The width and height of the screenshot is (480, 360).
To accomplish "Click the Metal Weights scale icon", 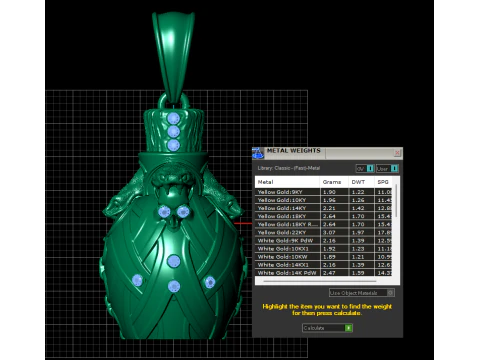I will coord(258,153).
